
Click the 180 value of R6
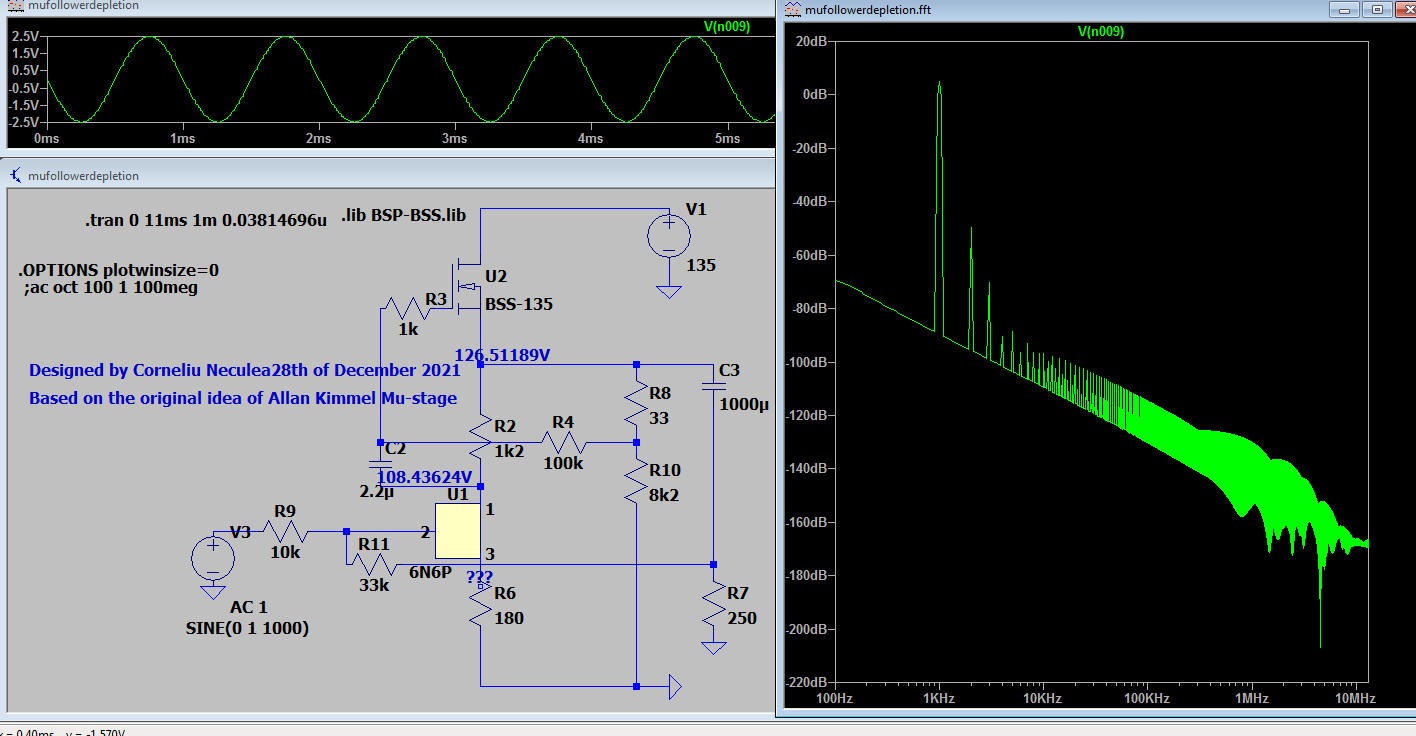coord(509,618)
